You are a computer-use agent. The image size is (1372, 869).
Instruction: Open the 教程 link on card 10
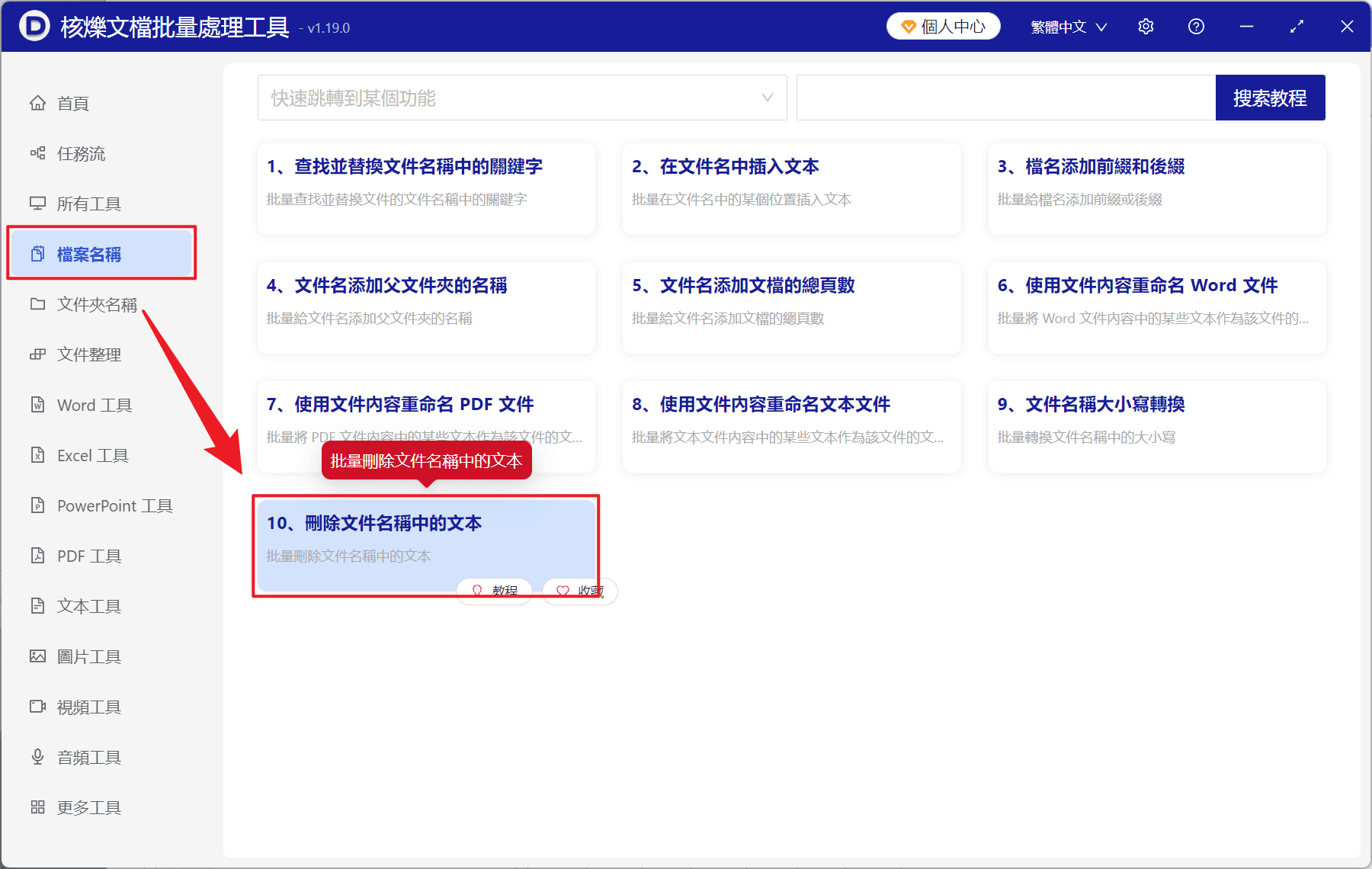[494, 591]
